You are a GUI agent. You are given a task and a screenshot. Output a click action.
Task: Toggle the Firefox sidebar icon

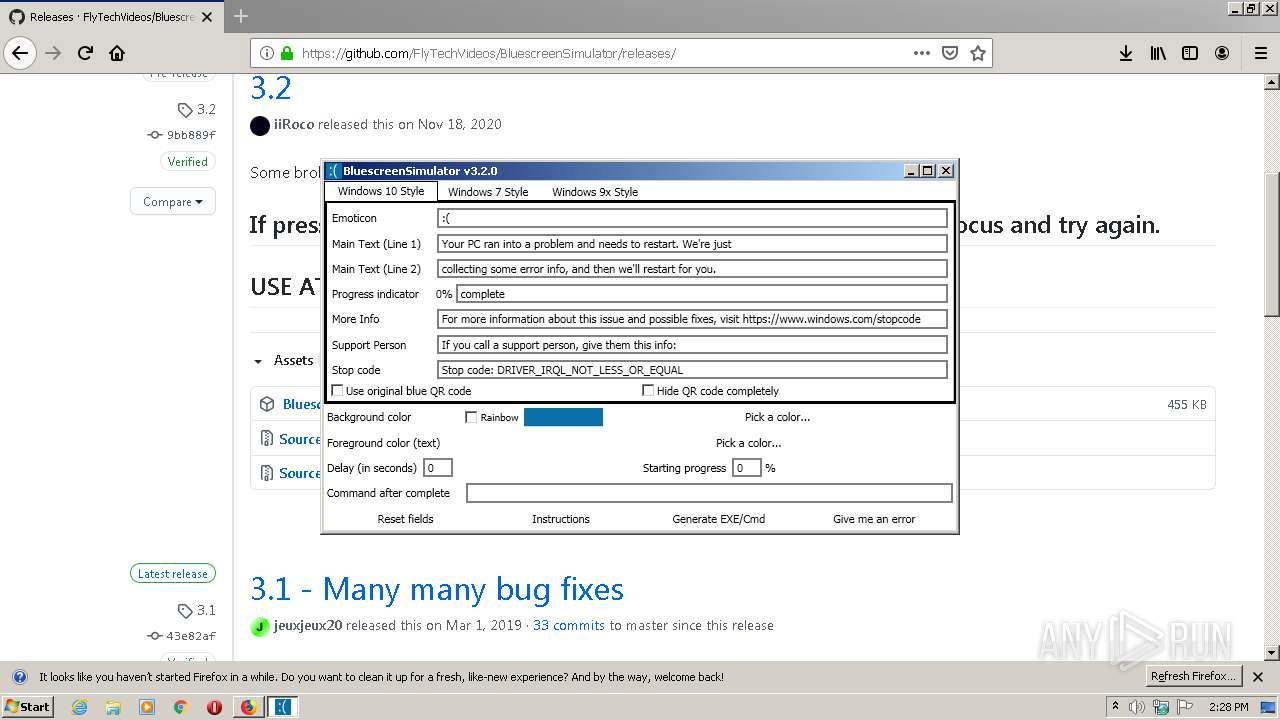pyautogui.click(x=1190, y=53)
